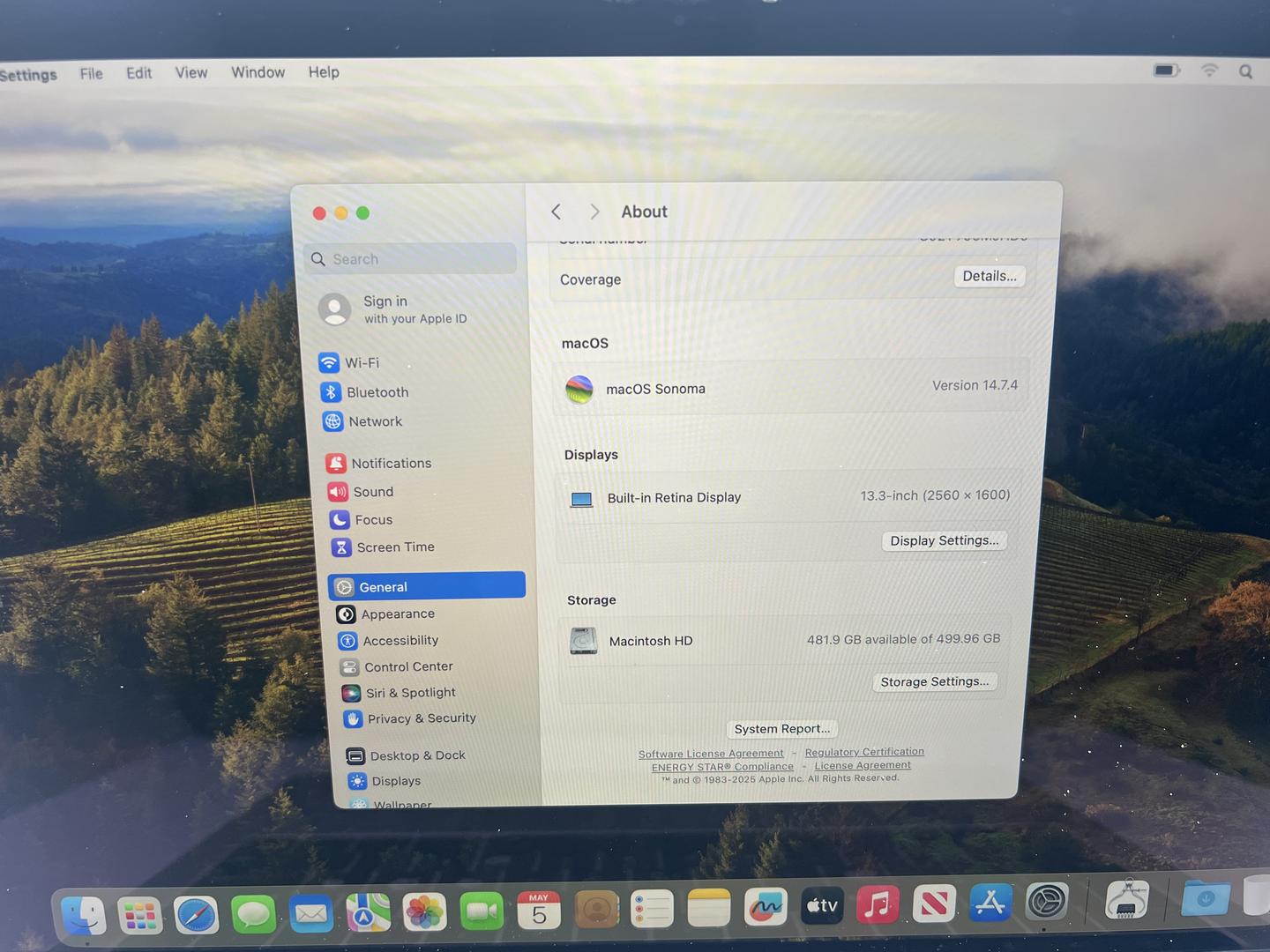Screen dimensions: 1270x952
Task: Open News from the Dock
Action: tap(934, 904)
